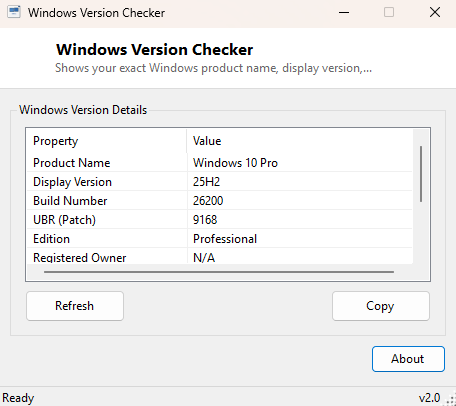Copy the version details
Viewport: 456px width, 406px height.
tap(381, 306)
